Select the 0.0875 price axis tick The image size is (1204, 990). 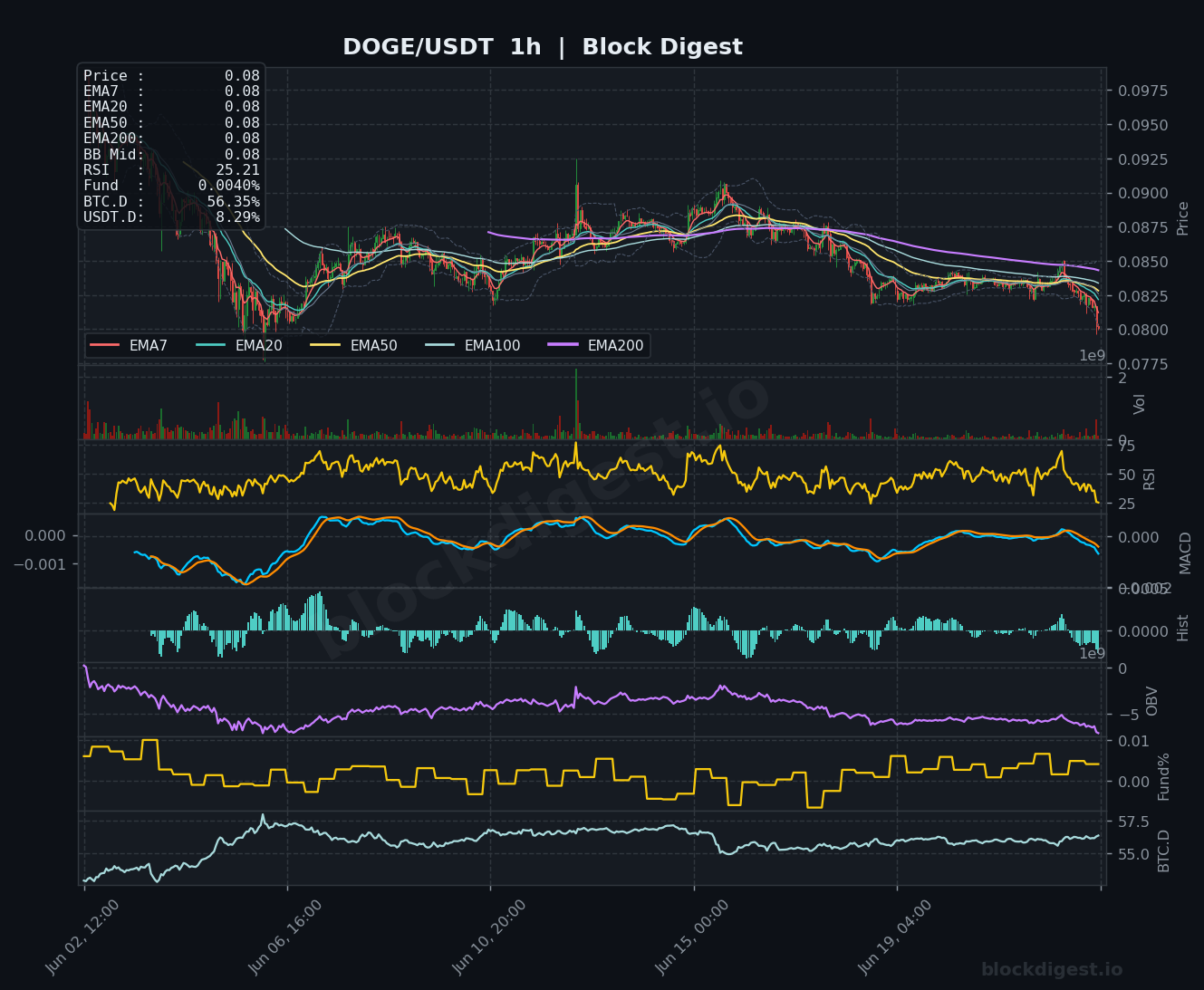[x=1142, y=227]
